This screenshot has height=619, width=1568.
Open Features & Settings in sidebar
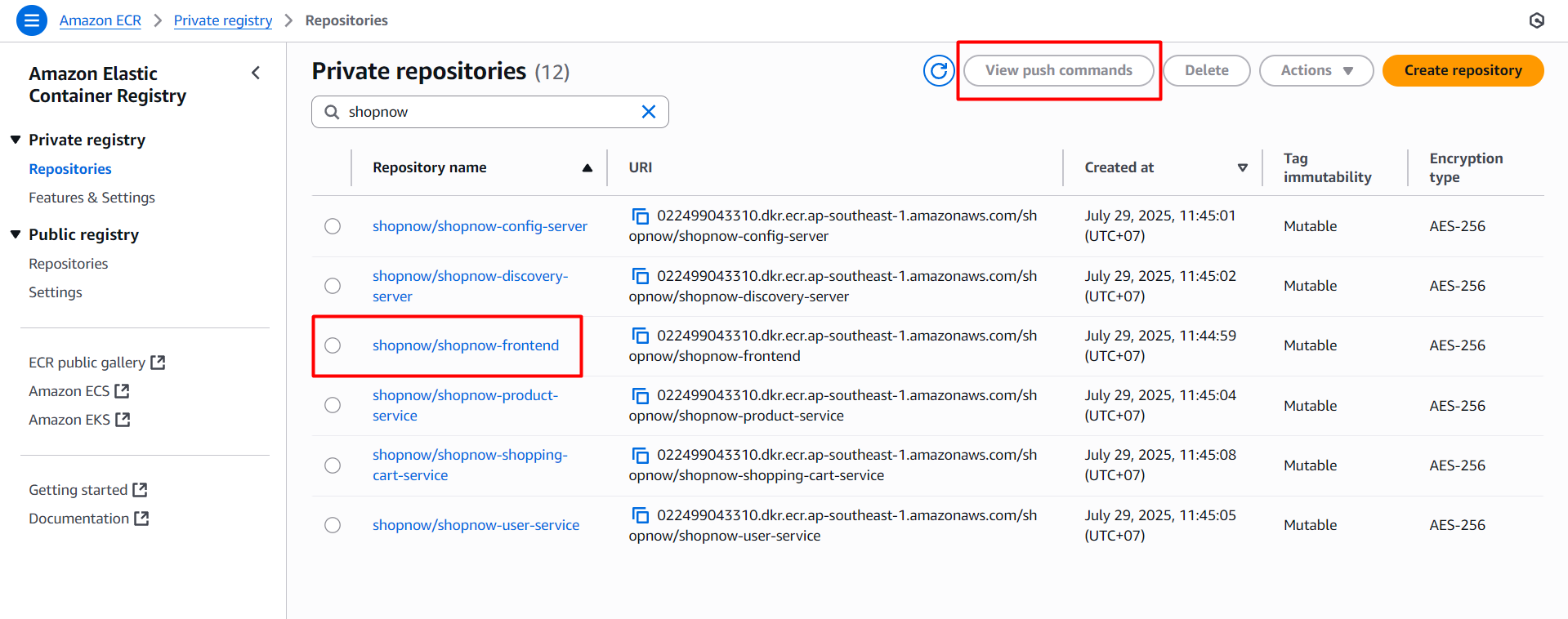92,198
